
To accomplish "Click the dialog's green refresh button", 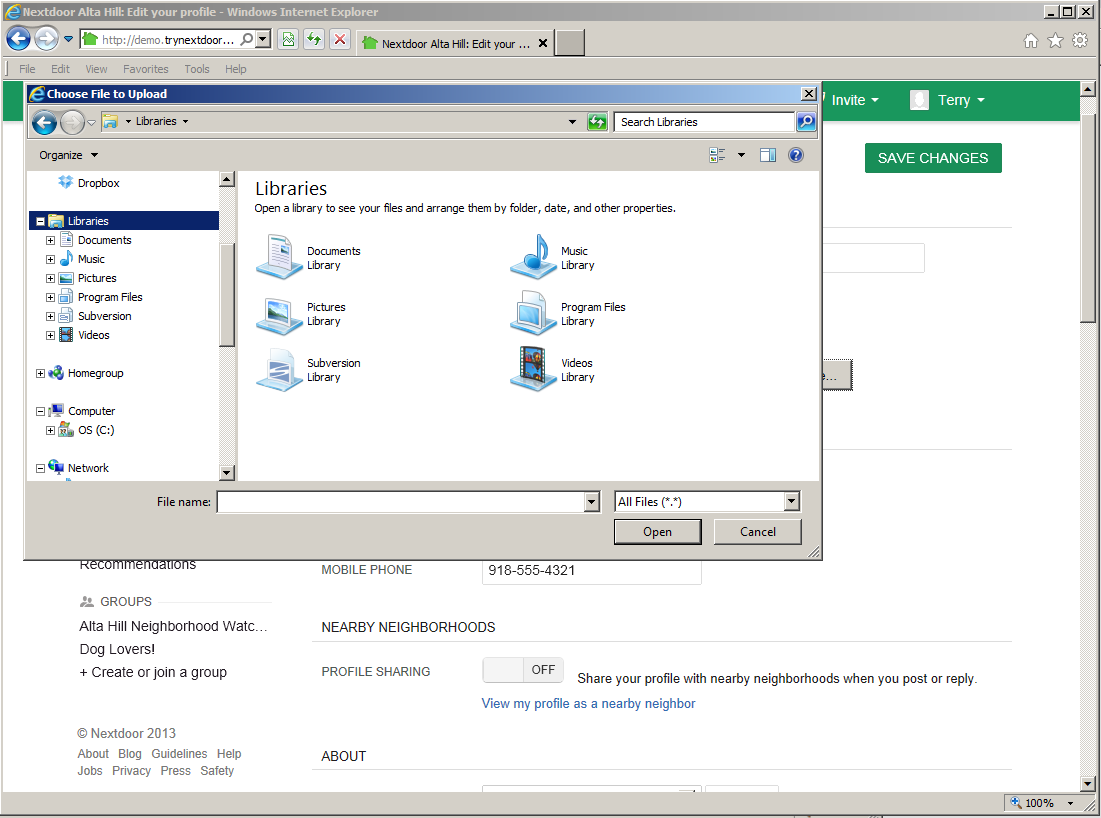I will click(597, 122).
